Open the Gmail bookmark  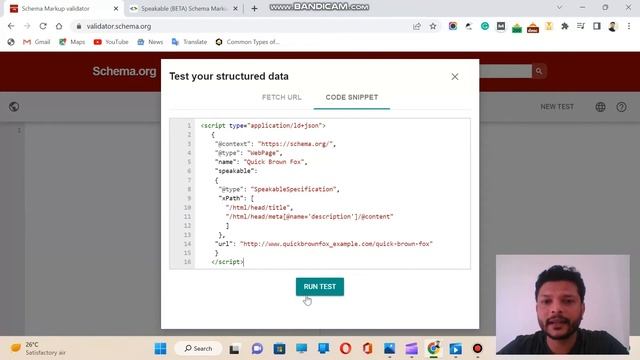pos(36,42)
